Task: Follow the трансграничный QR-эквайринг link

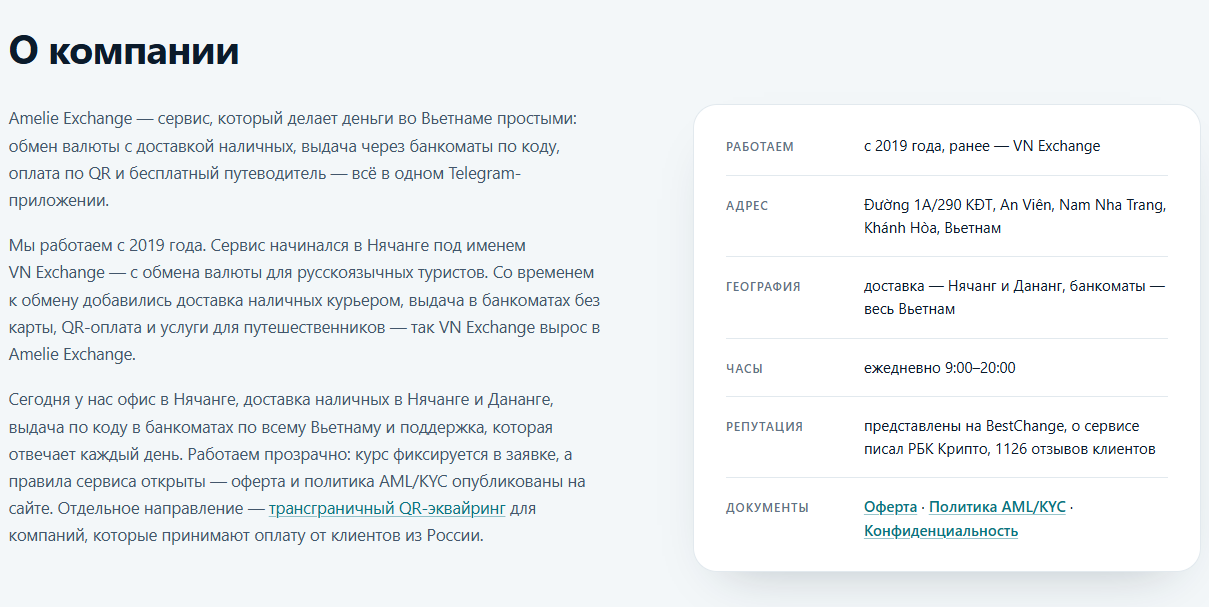Action: point(387,508)
